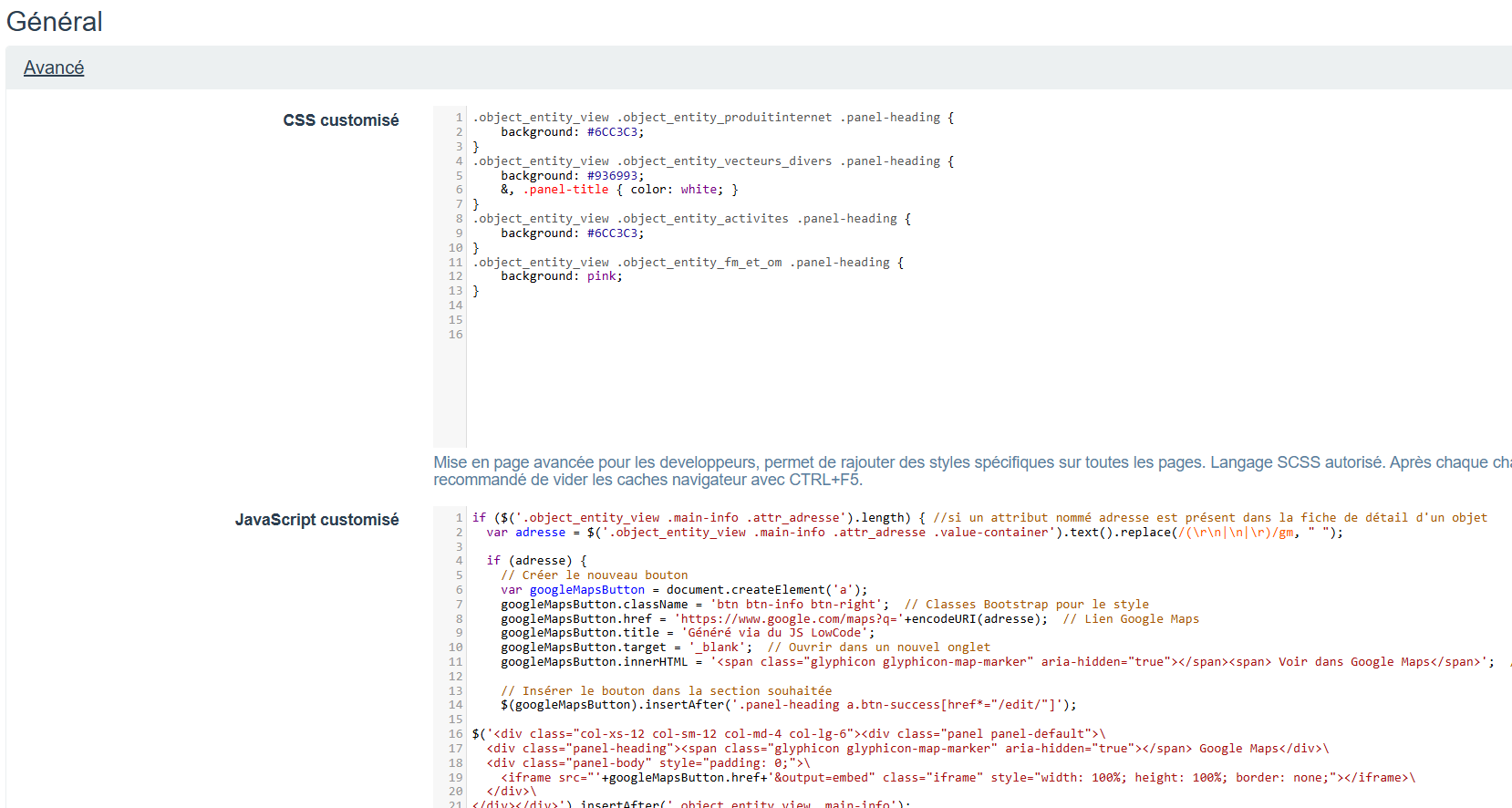Click the iframe src code line
Viewport: 1512px width, 808px height.
click(x=775, y=778)
